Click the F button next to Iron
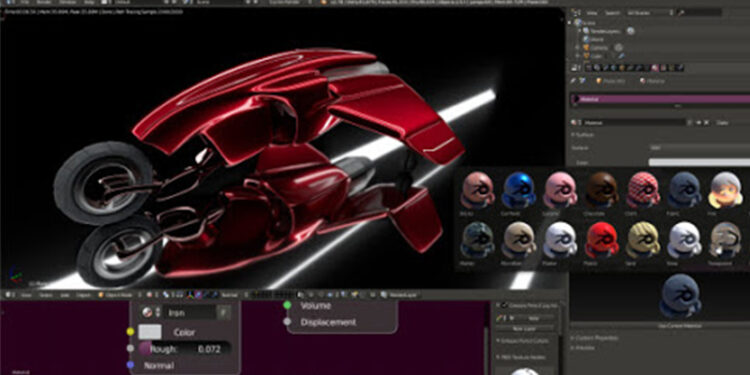Viewport: 750px width, 375px height. click(x=223, y=313)
